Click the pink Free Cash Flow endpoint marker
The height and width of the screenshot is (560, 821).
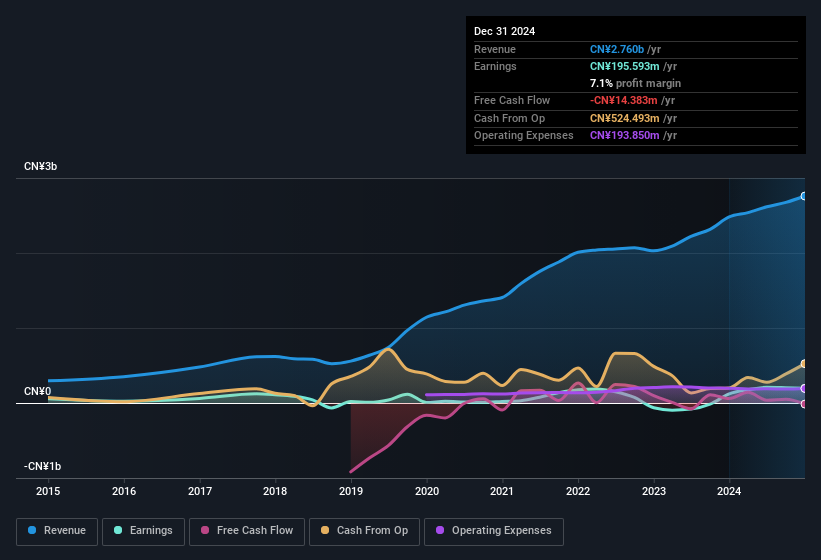tap(804, 404)
